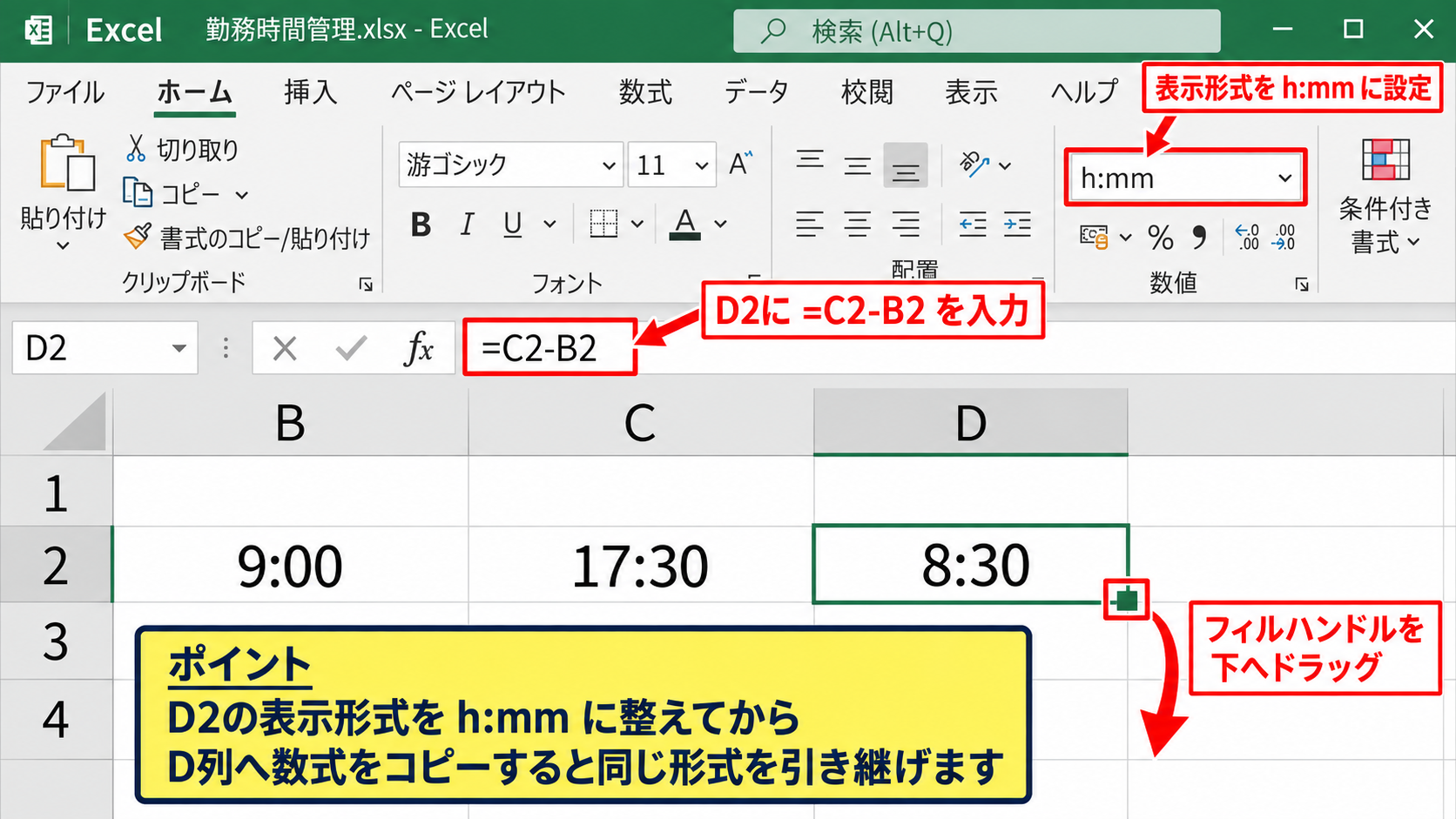
Task: Select cell C2 showing 17:30
Action: tap(640, 564)
